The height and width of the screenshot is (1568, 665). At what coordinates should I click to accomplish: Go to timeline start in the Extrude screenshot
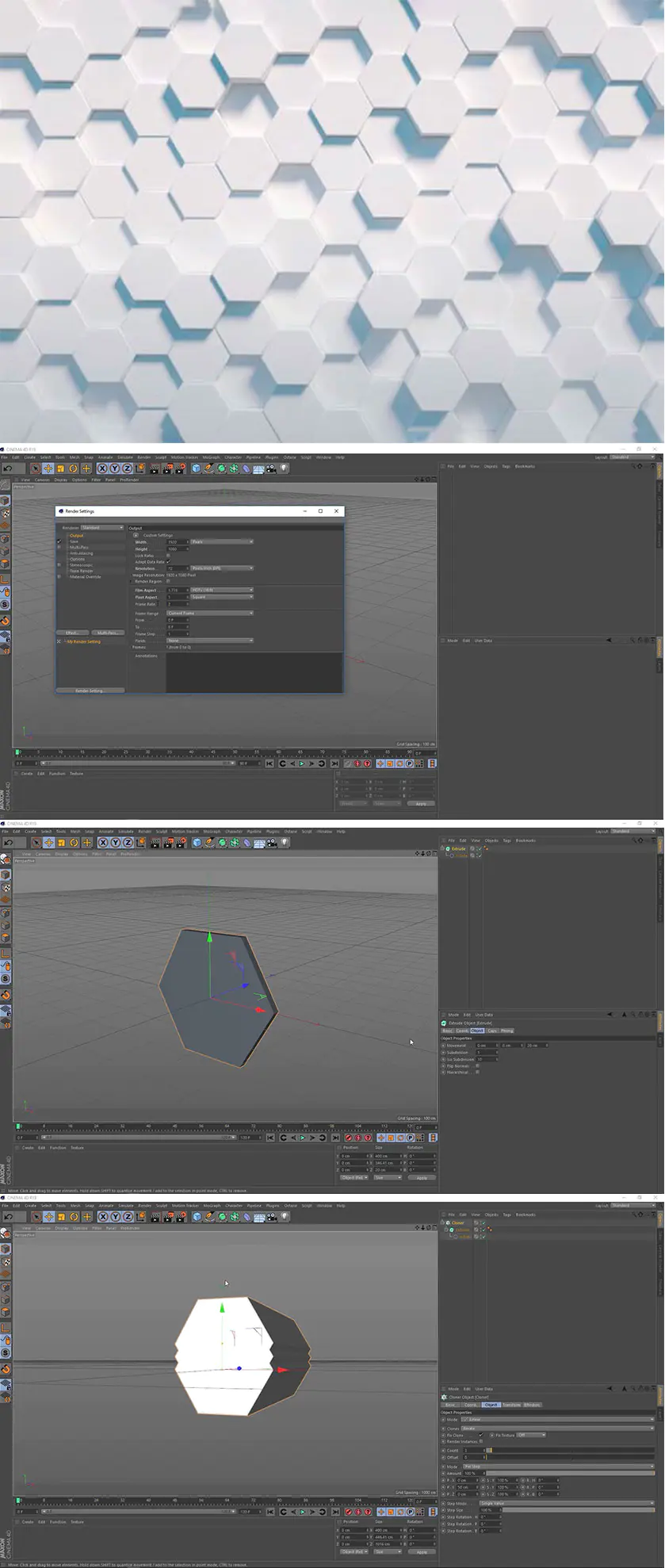point(270,1138)
